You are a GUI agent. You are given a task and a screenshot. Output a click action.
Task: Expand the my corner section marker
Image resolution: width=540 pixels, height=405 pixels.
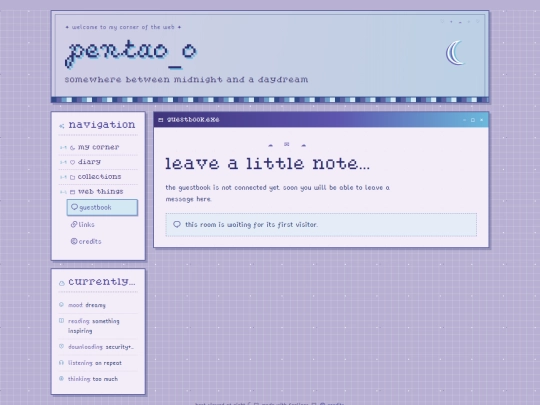click(63, 147)
